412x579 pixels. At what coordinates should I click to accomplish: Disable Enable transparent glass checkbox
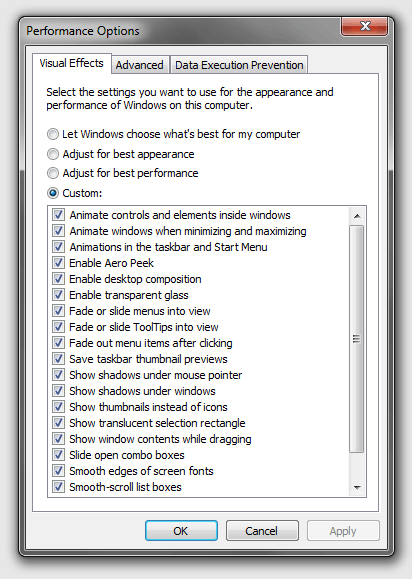click(58, 295)
